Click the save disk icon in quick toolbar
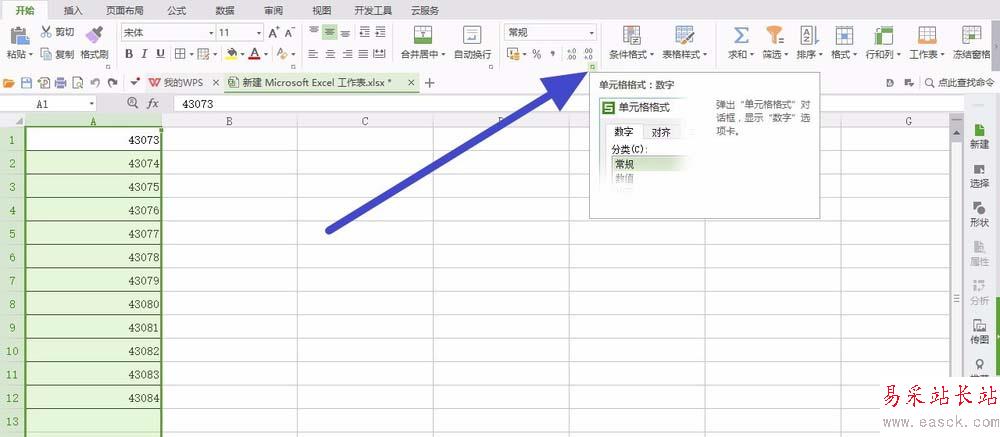The image size is (1000, 437). (26, 82)
